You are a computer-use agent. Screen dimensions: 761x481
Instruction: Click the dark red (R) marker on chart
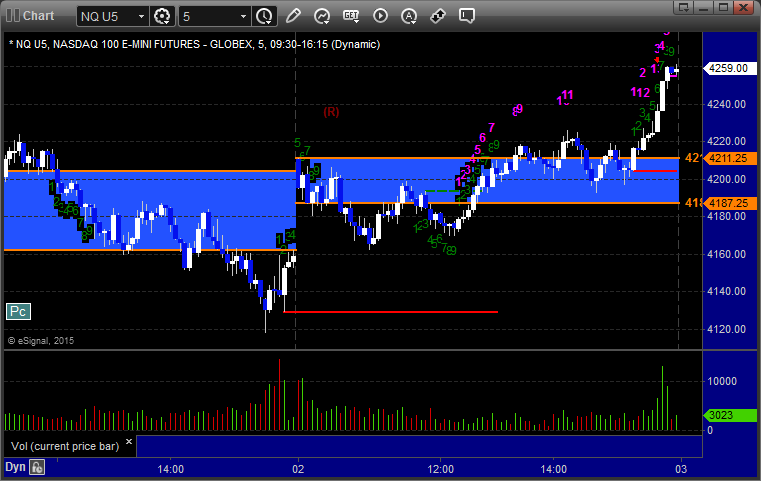click(331, 112)
